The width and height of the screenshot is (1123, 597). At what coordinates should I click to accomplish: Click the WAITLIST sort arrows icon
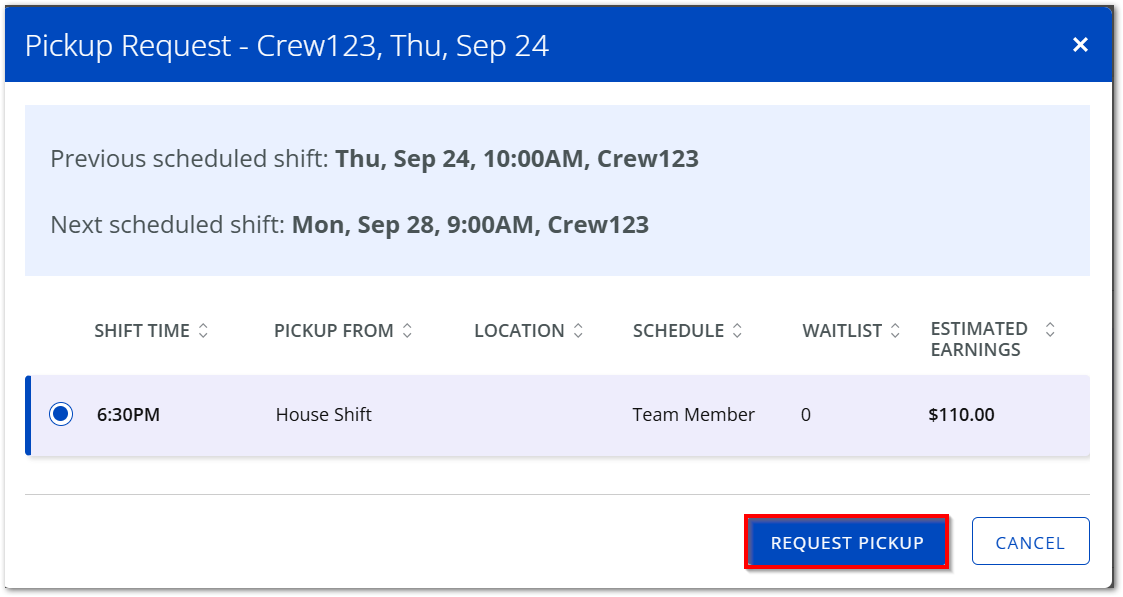coord(895,330)
